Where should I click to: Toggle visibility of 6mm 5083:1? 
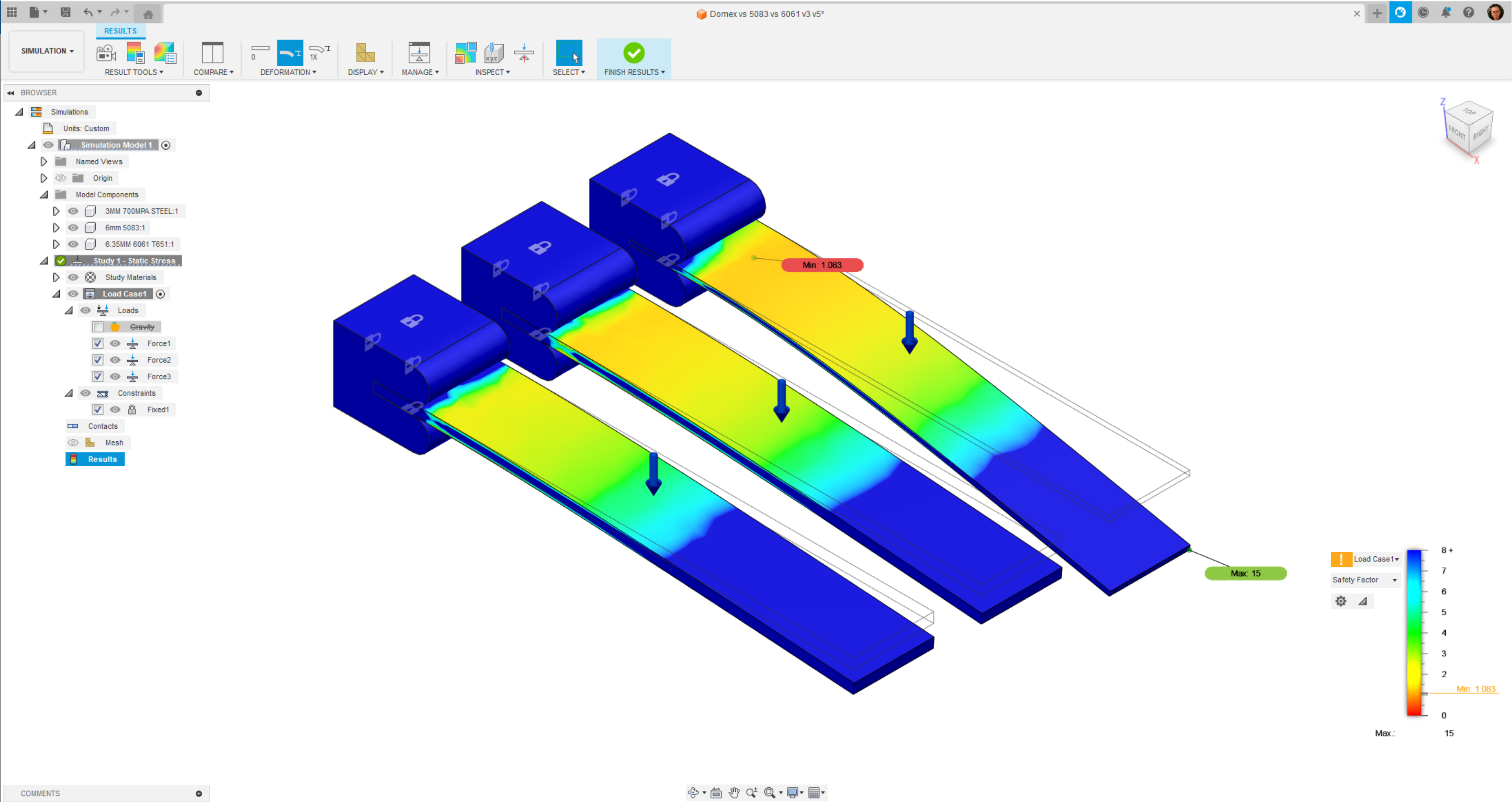(73, 227)
